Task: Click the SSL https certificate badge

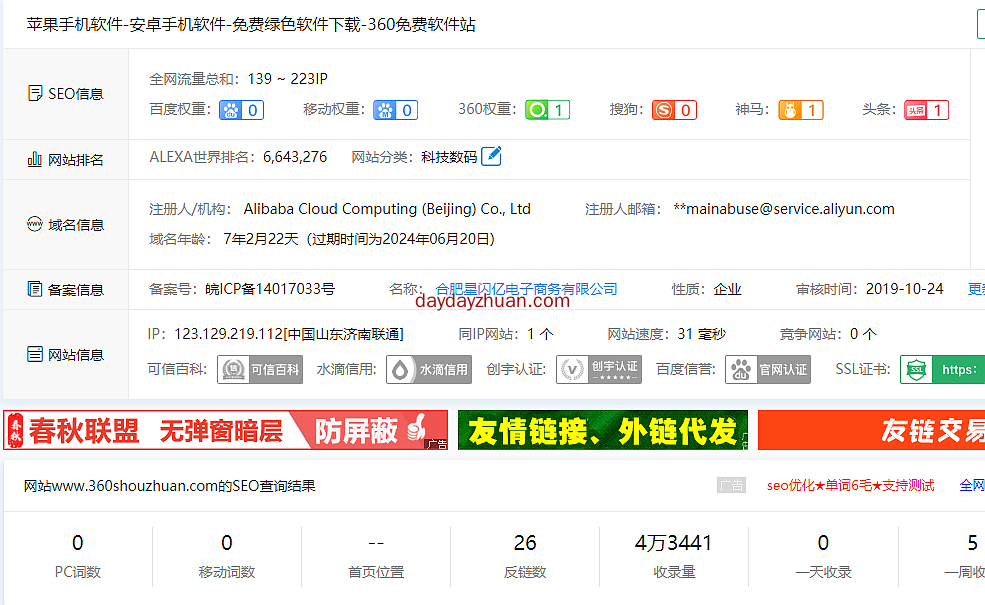Action: 942,369
